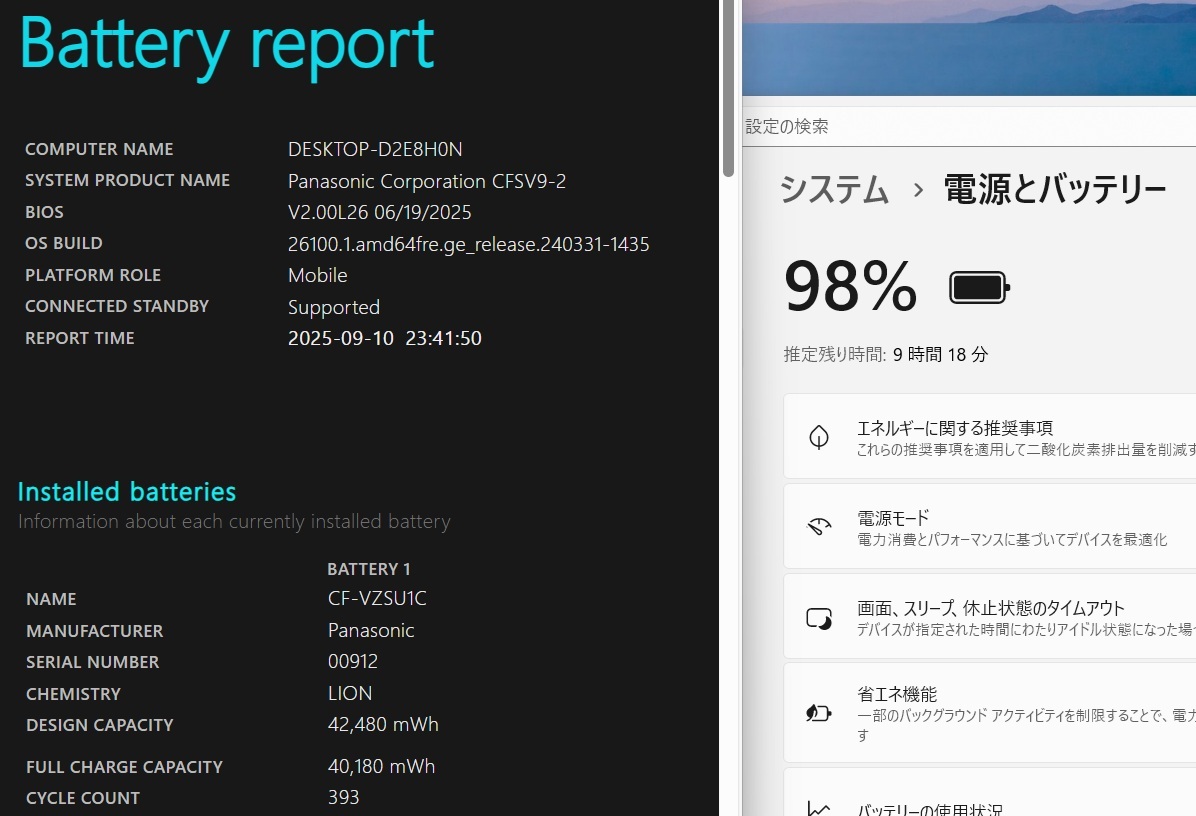
Task: Click the battery usage chart icon
Action: coord(818,808)
